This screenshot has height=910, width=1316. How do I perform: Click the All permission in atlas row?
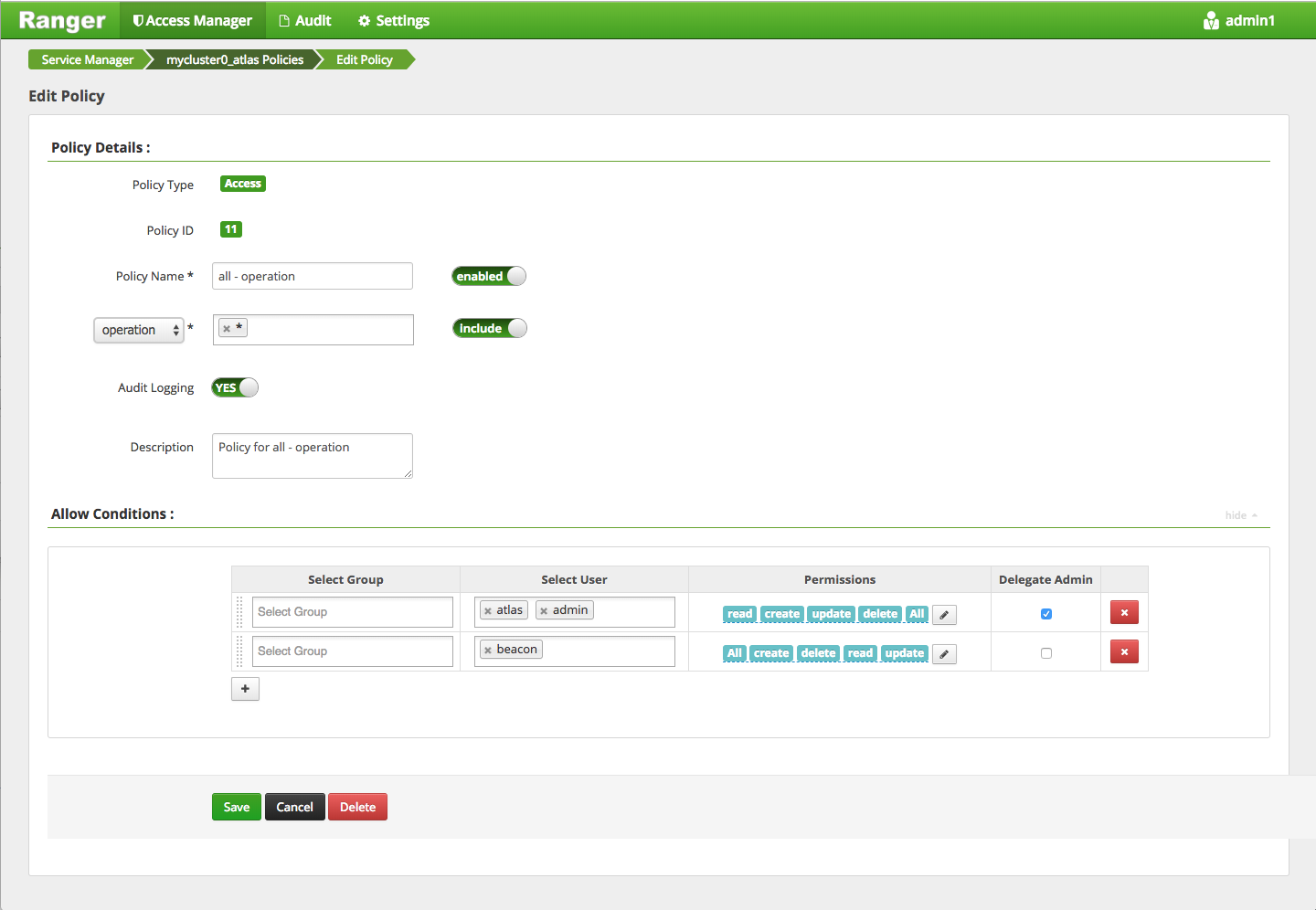[918, 614]
